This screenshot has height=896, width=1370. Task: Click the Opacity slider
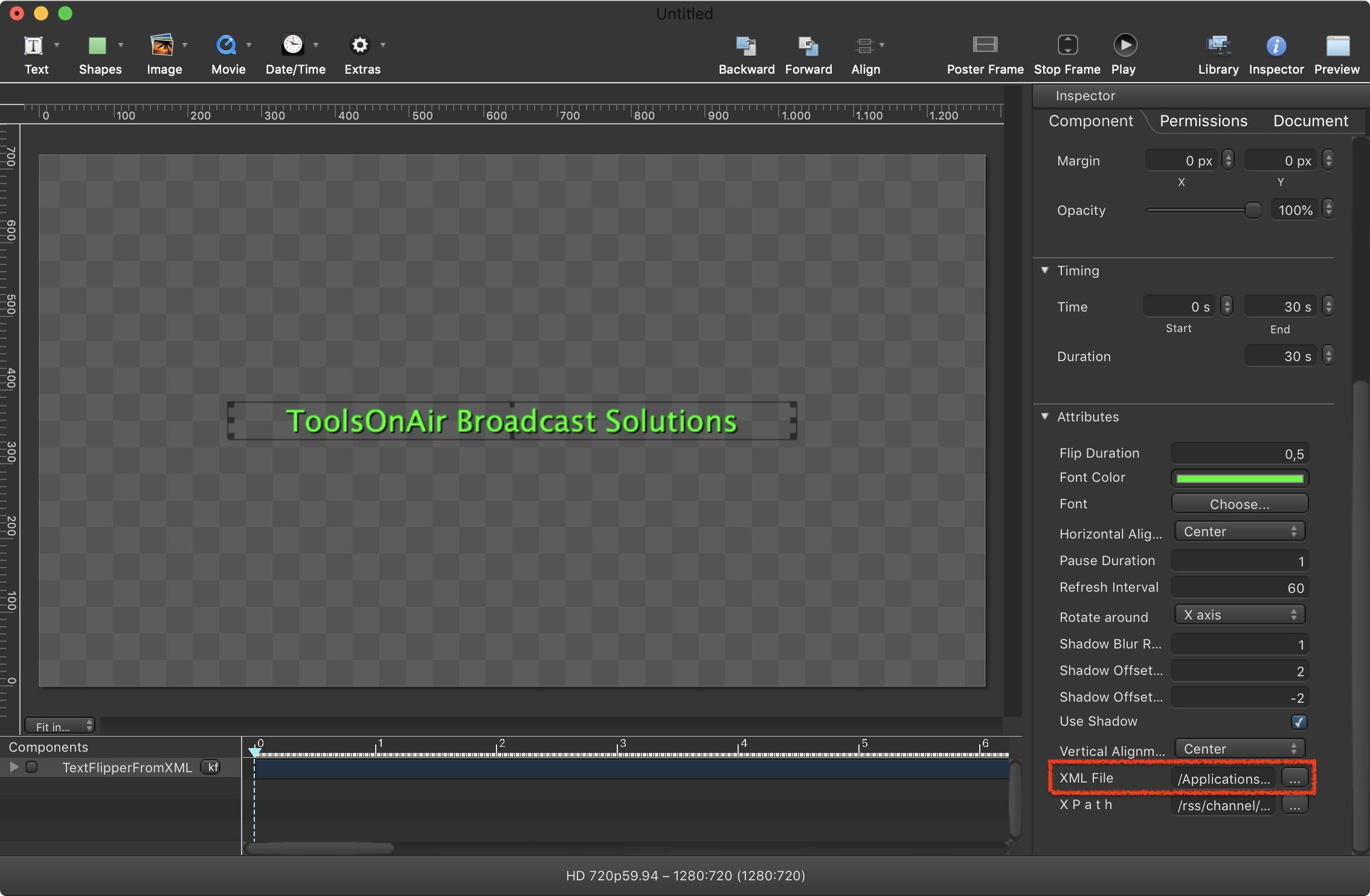pyautogui.click(x=1202, y=210)
